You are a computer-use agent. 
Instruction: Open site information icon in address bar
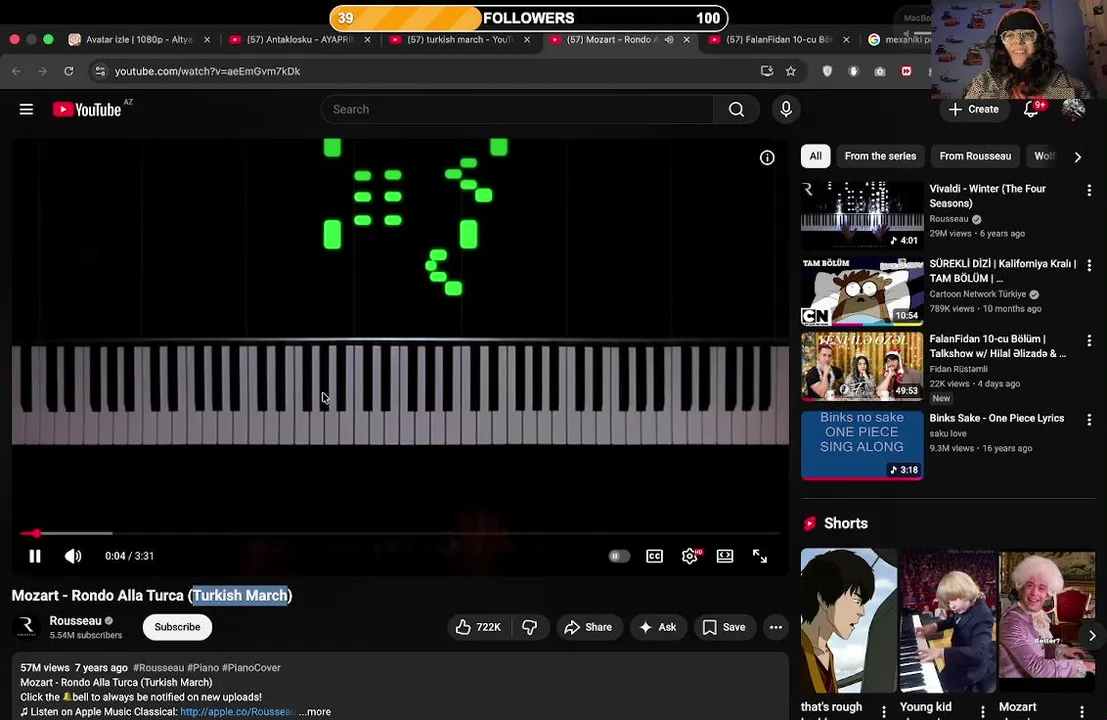100,71
